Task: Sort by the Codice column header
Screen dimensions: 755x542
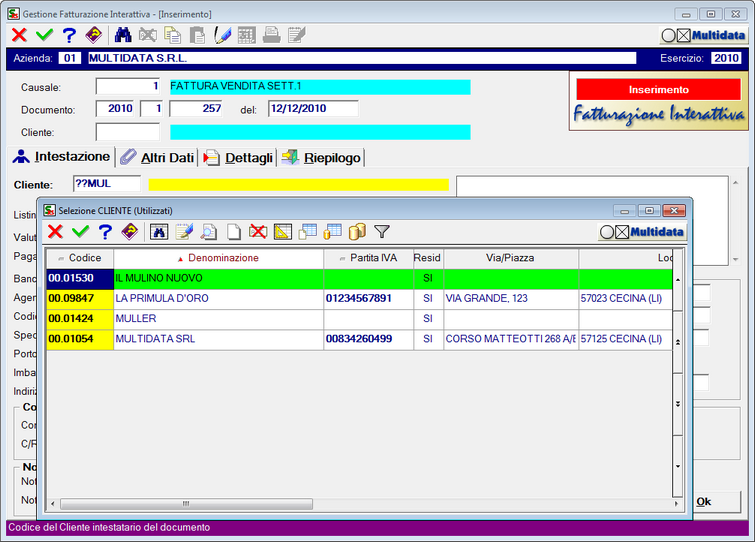Action: (80, 258)
